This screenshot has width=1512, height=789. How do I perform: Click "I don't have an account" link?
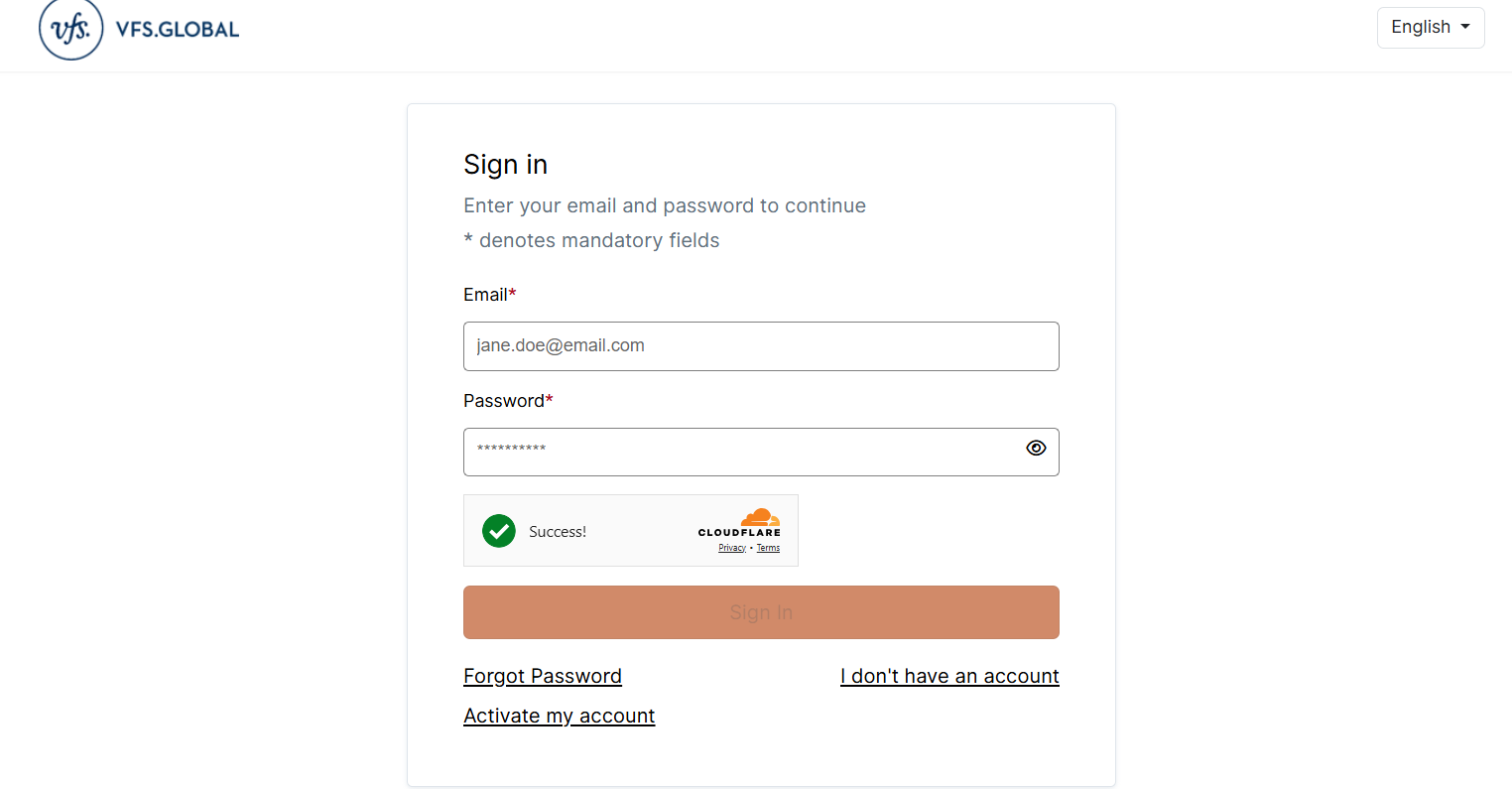coord(949,676)
